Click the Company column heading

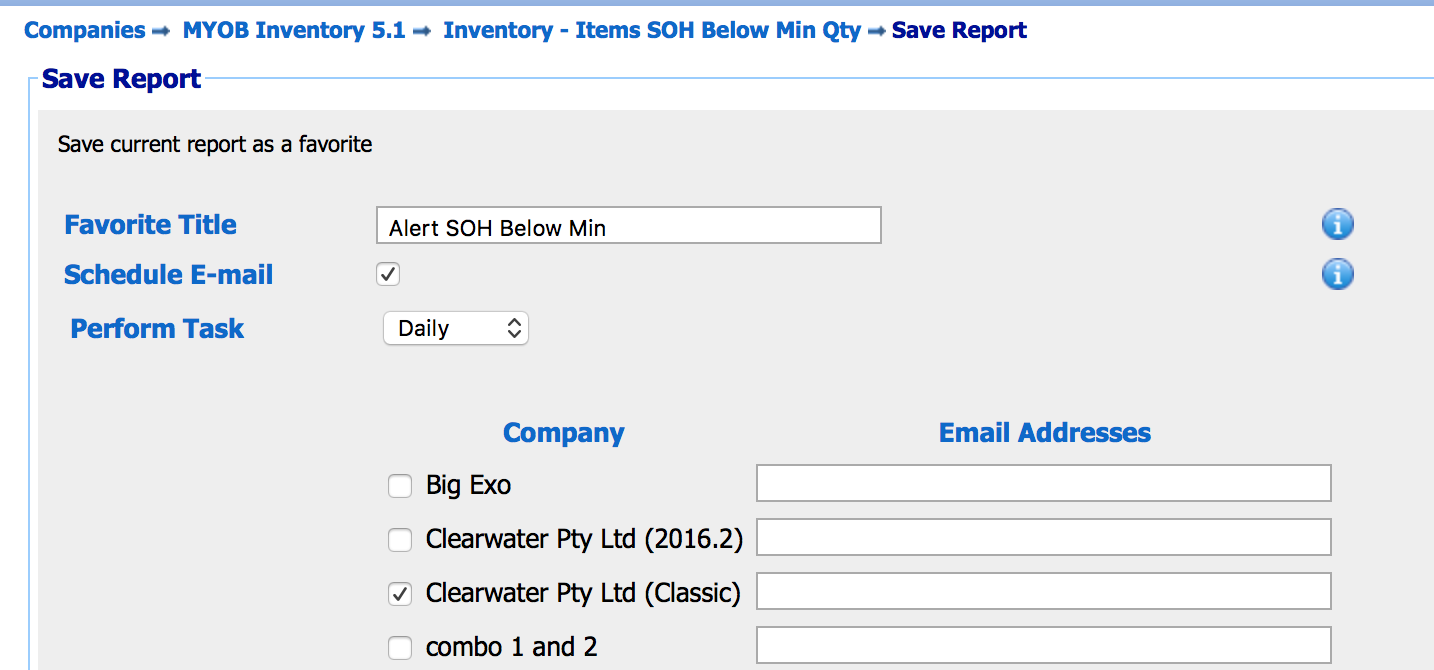pos(564,433)
